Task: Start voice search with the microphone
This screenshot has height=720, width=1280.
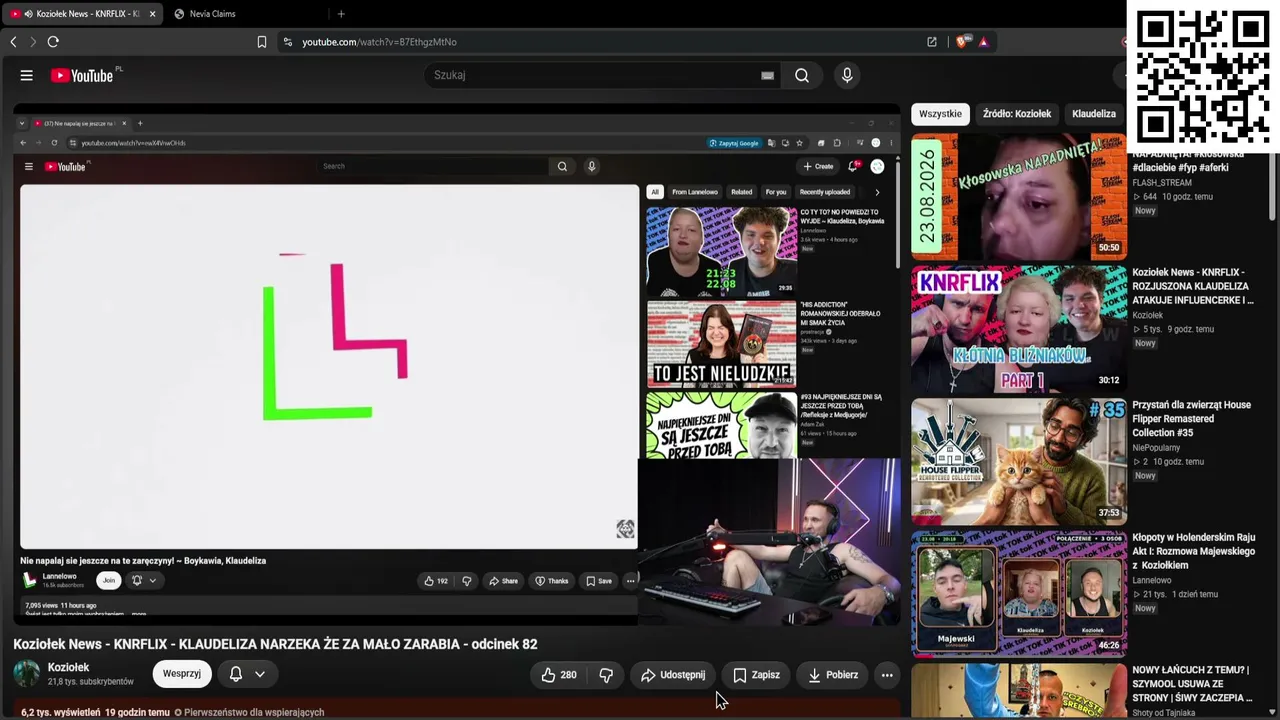Action: [x=847, y=75]
